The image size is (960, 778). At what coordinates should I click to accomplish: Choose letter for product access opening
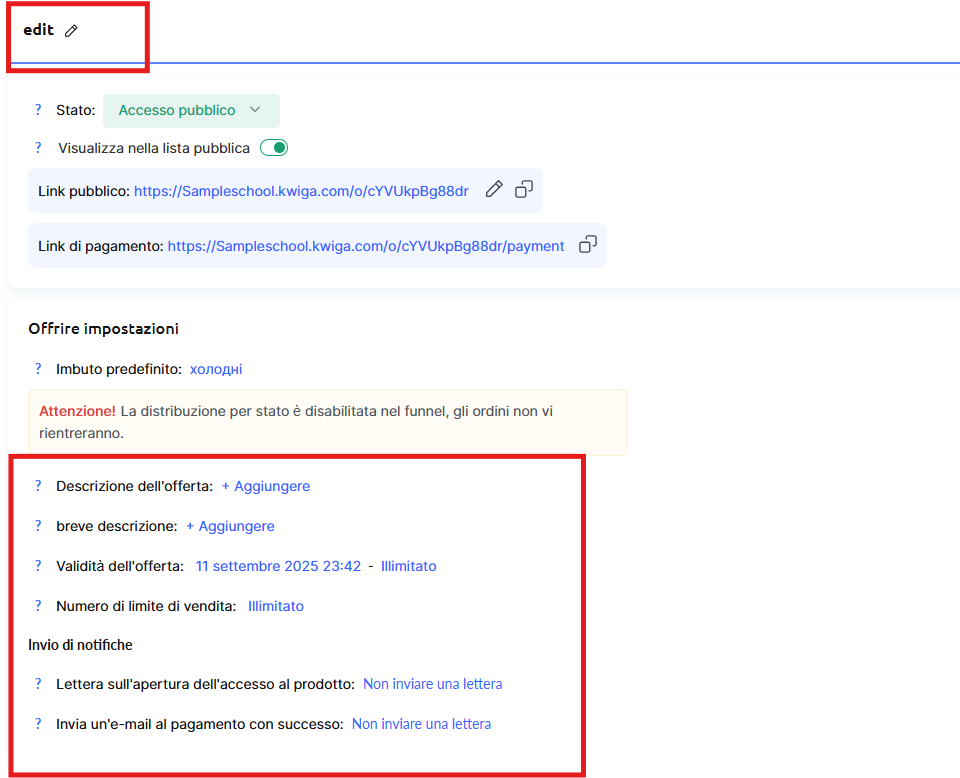[432, 684]
